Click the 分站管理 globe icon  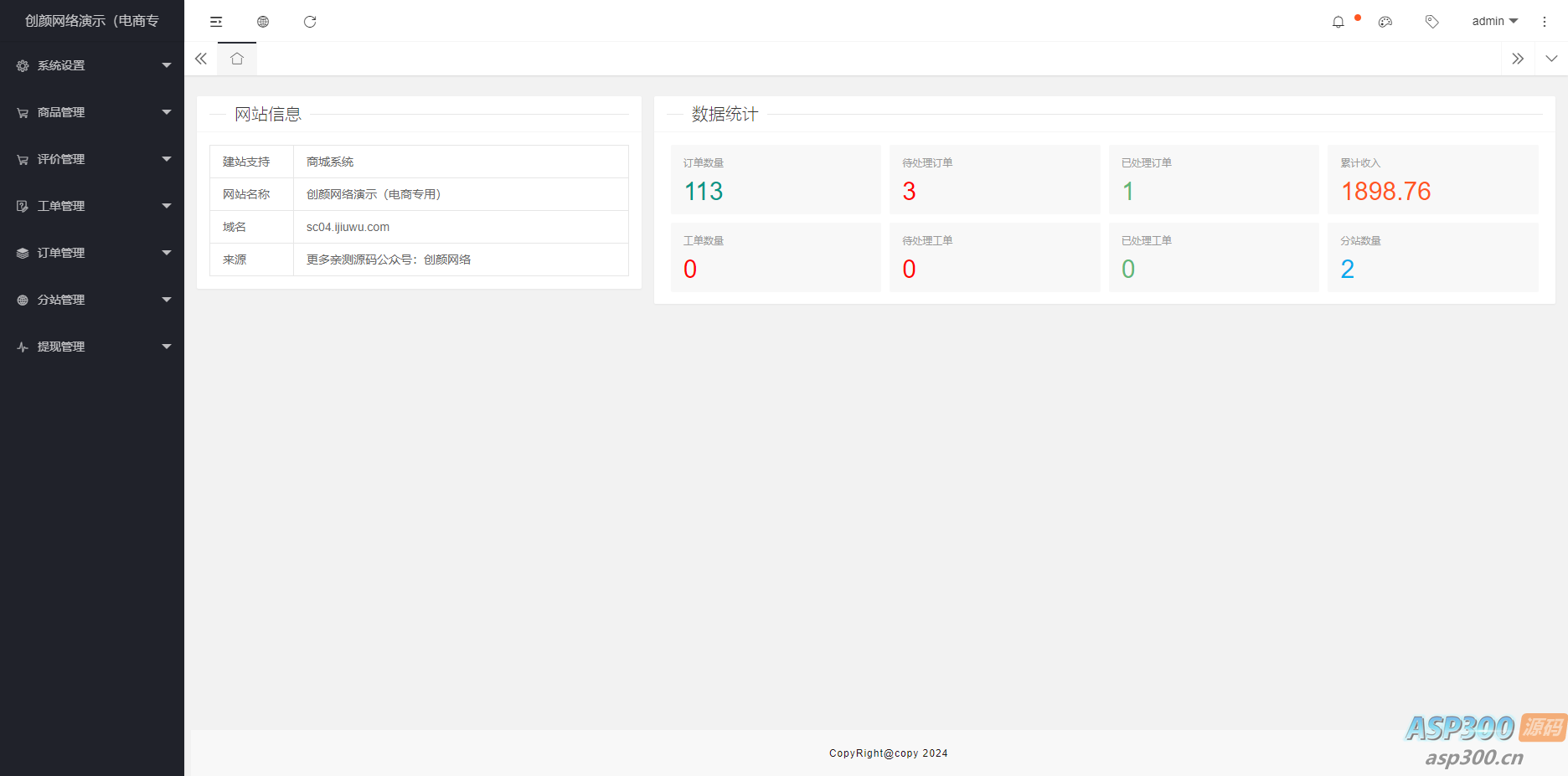pyautogui.click(x=23, y=300)
